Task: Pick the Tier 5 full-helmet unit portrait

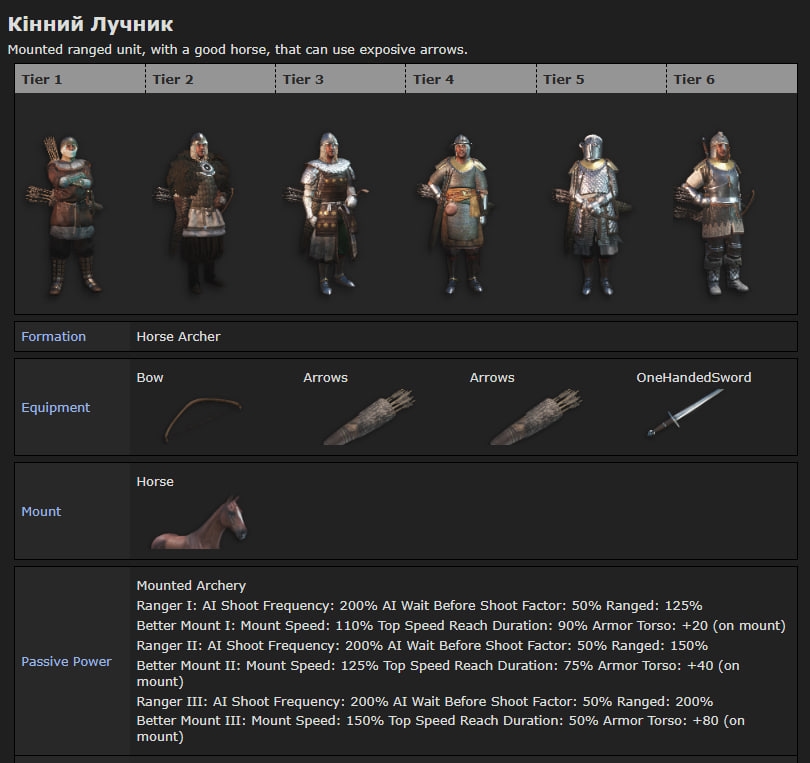Action: click(x=590, y=212)
